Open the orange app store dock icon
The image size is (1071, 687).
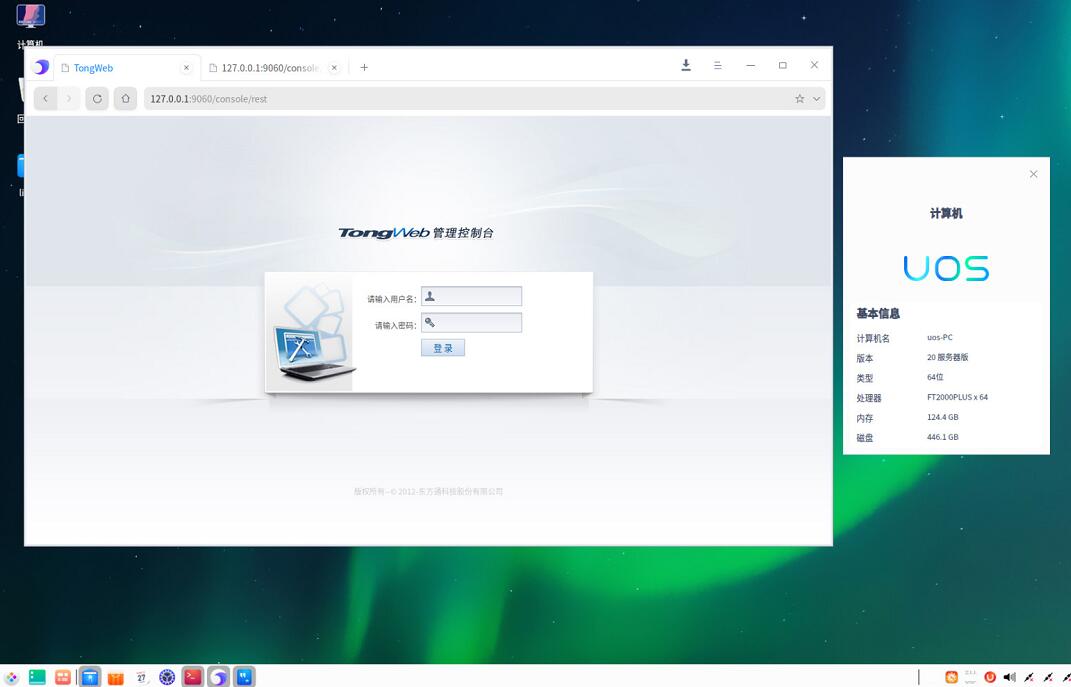click(115, 677)
